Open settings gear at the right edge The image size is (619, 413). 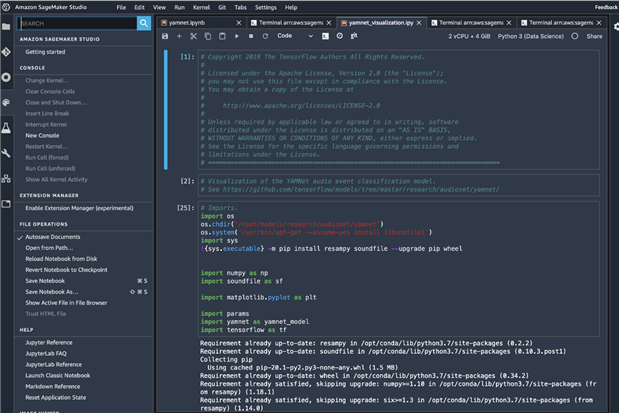[x=616, y=26]
